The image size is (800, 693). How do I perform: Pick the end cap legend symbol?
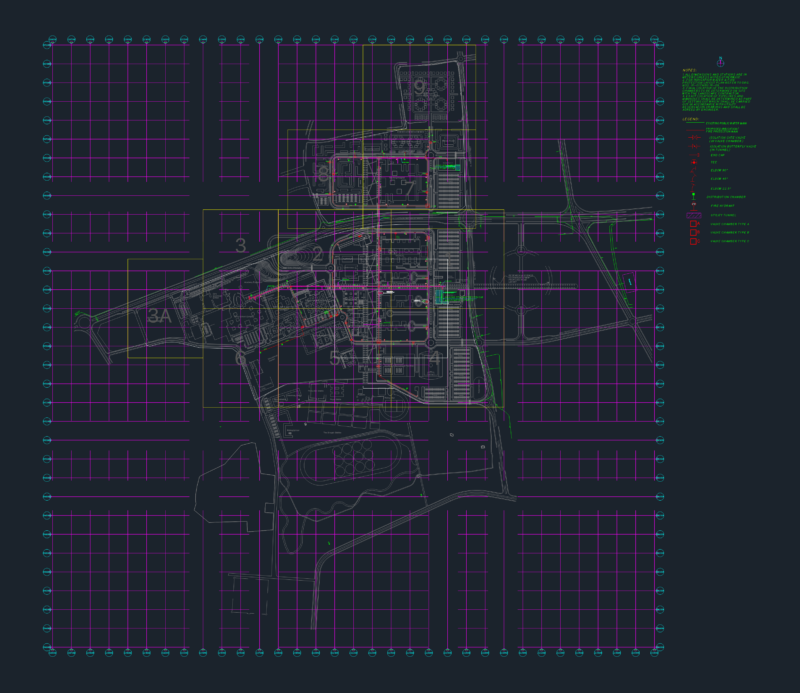coord(694,155)
